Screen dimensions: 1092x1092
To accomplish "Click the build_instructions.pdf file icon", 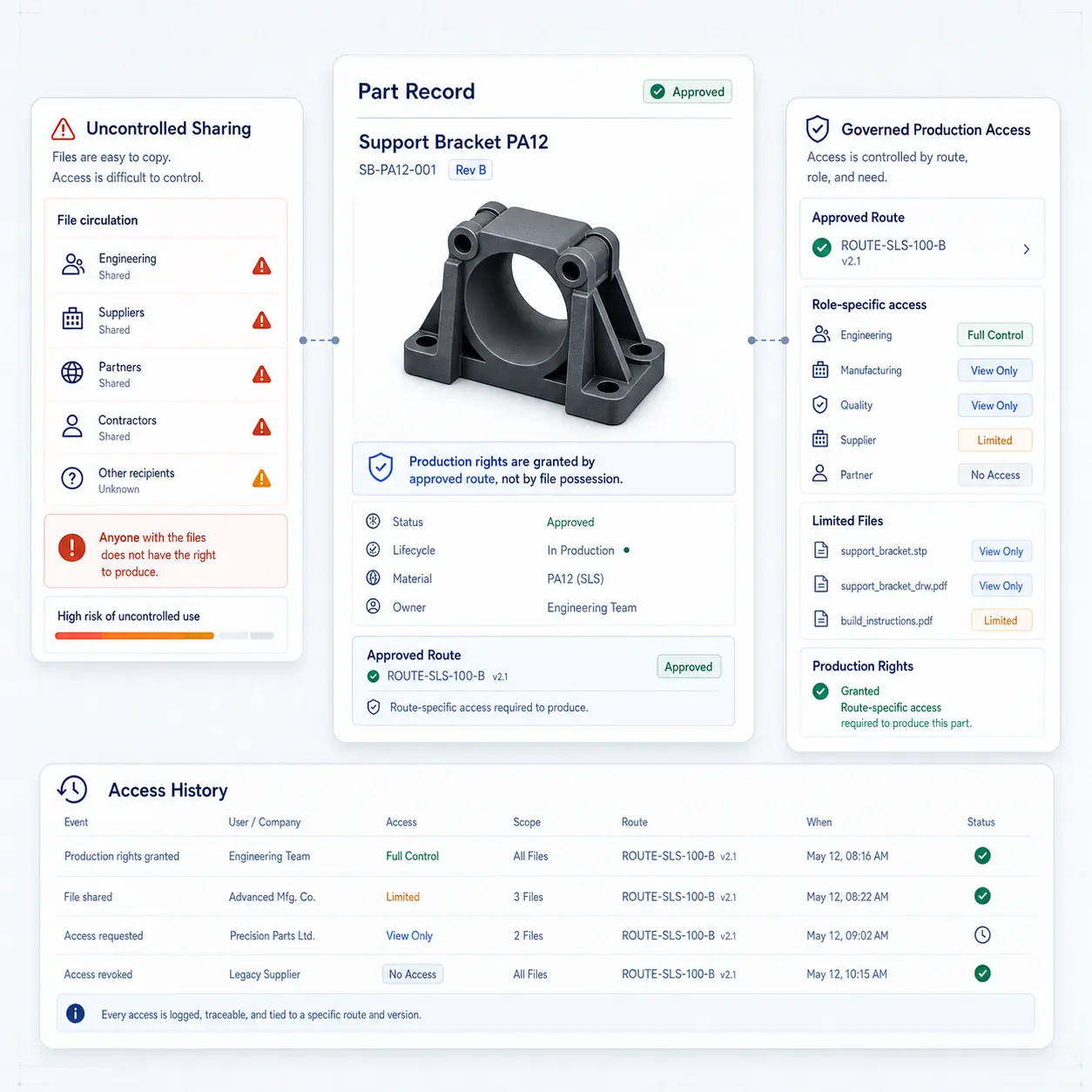I will [x=820, y=619].
